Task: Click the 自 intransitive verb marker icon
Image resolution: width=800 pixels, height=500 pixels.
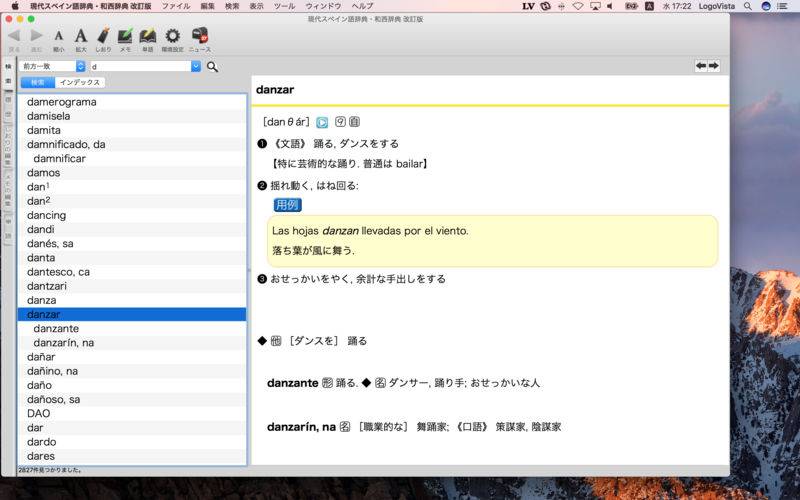Action: pyautogui.click(x=355, y=121)
